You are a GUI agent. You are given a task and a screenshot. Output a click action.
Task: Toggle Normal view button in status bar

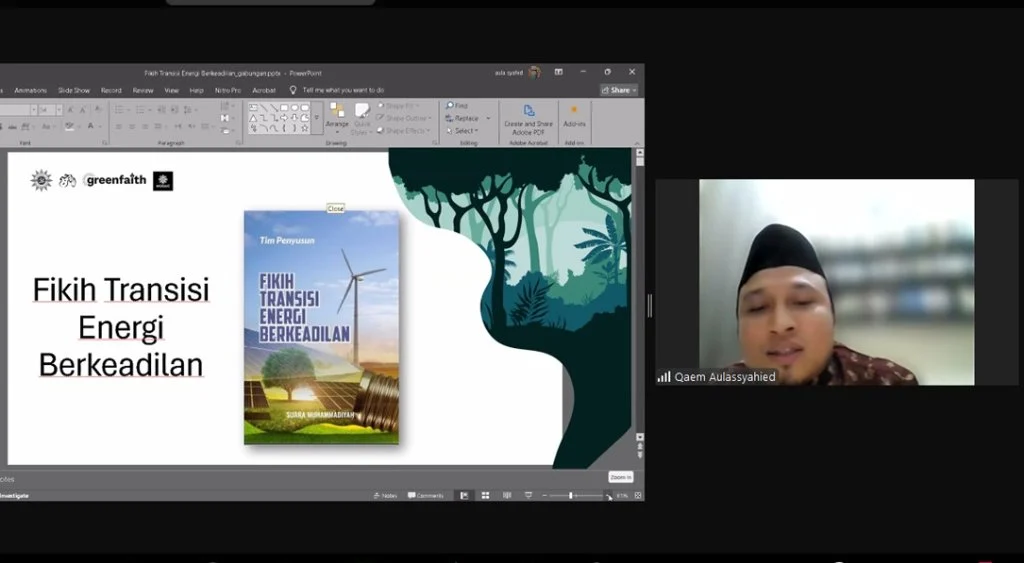tap(462, 495)
